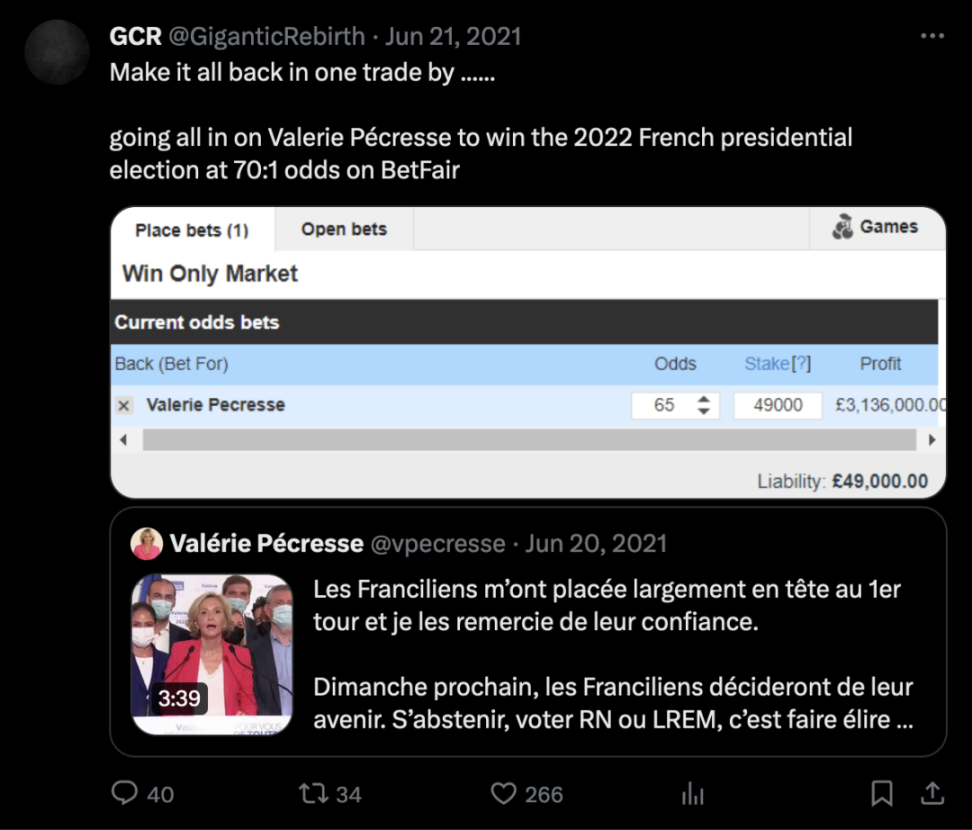Share GCR's tweet
The width and height of the screenshot is (972, 830).
point(928,793)
